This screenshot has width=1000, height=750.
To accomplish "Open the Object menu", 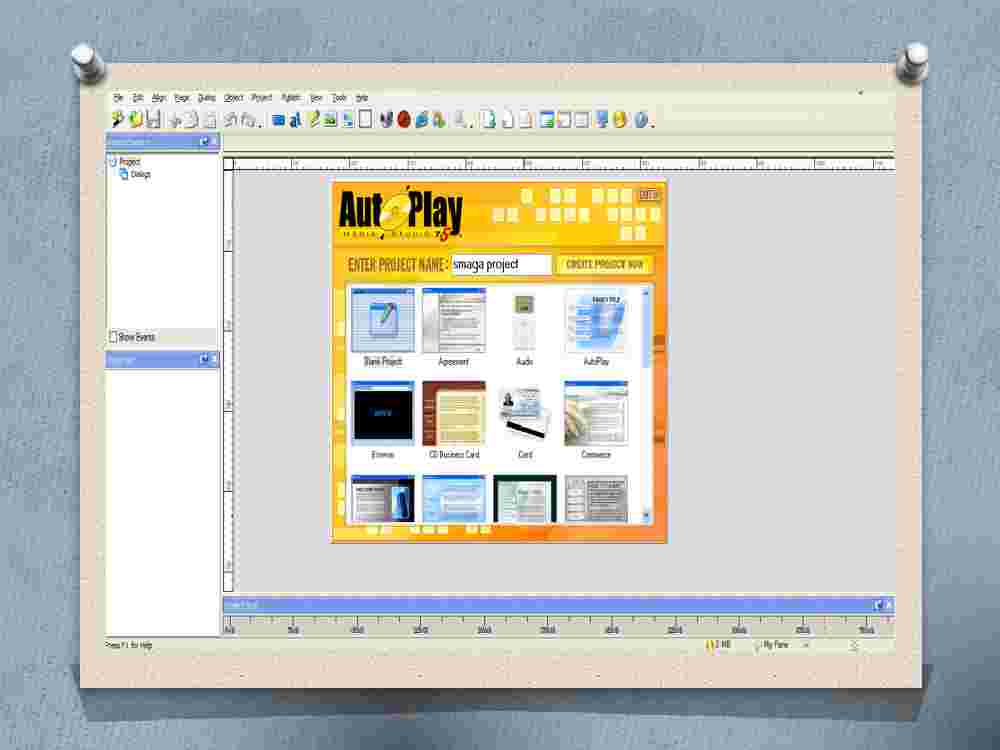I will pyautogui.click(x=233, y=98).
